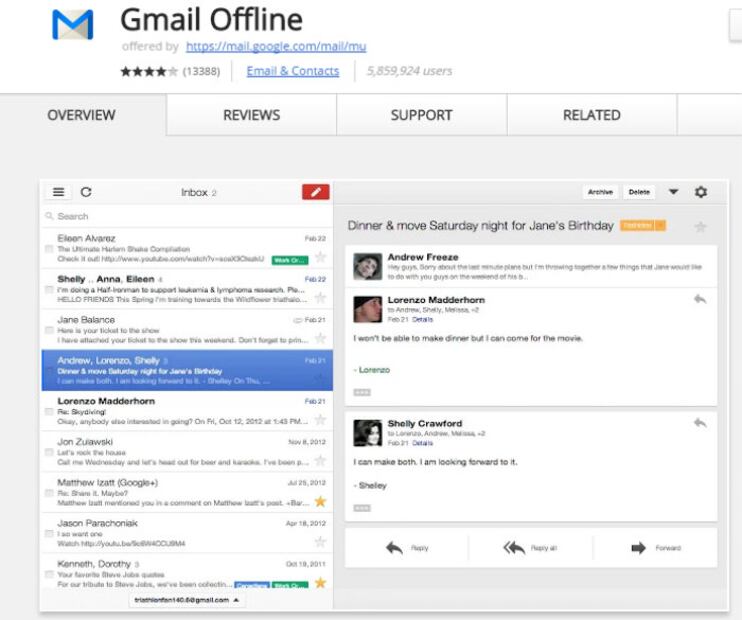Open the settings gear icon

click(x=701, y=192)
